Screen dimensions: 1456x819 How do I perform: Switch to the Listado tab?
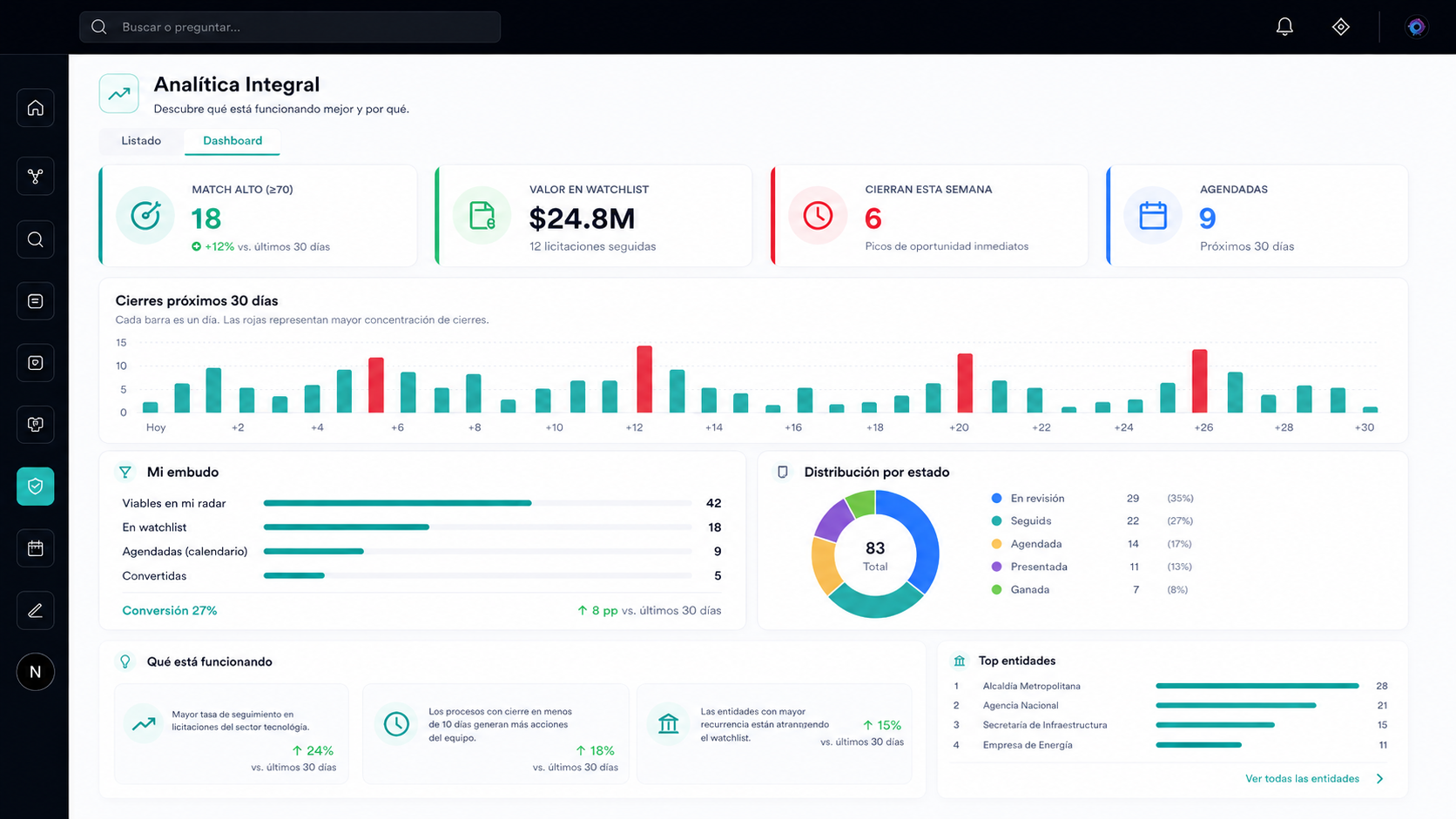141,141
